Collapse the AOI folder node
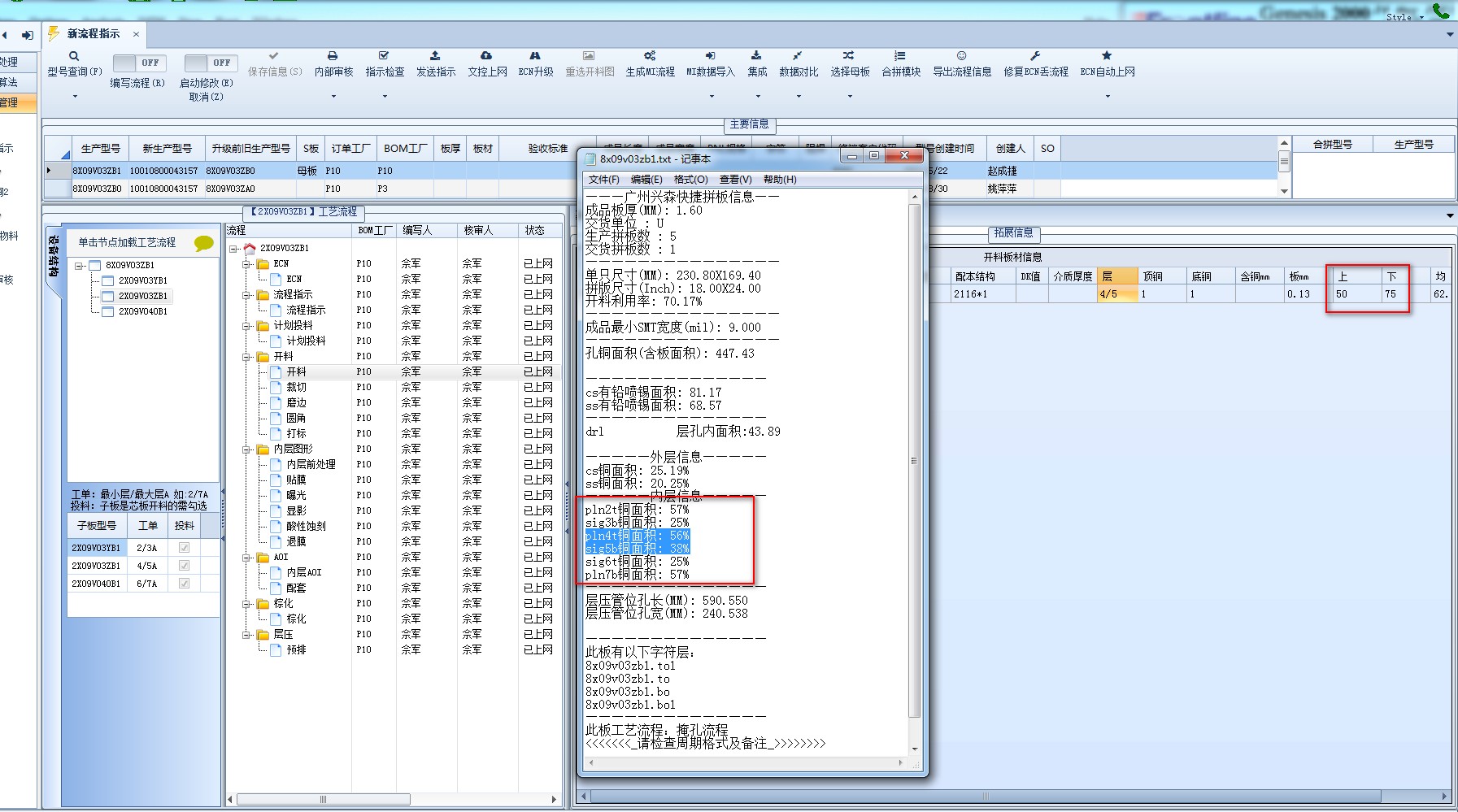The height and width of the screenshot is (812, 1458). 246,558
